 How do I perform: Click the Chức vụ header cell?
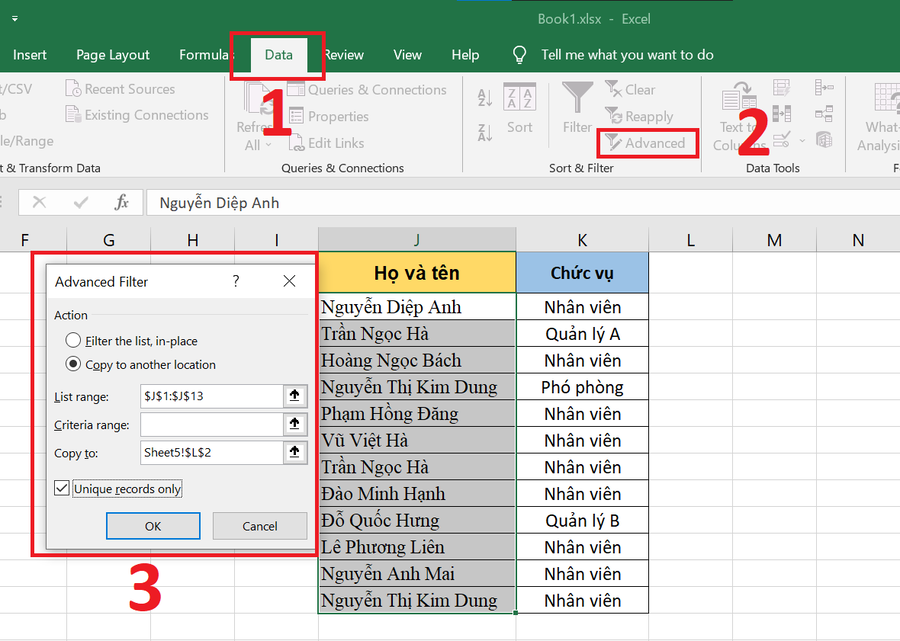pyautogui.click(x=582, y=273)
